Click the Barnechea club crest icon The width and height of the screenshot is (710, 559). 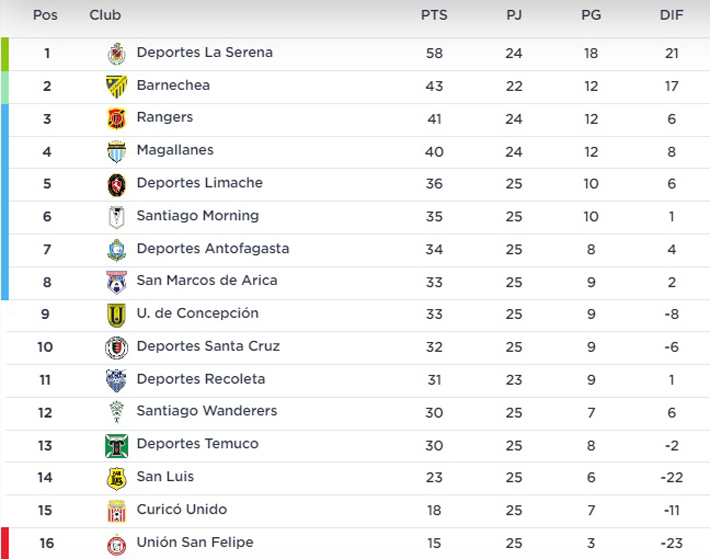click(x=117, y=87)
